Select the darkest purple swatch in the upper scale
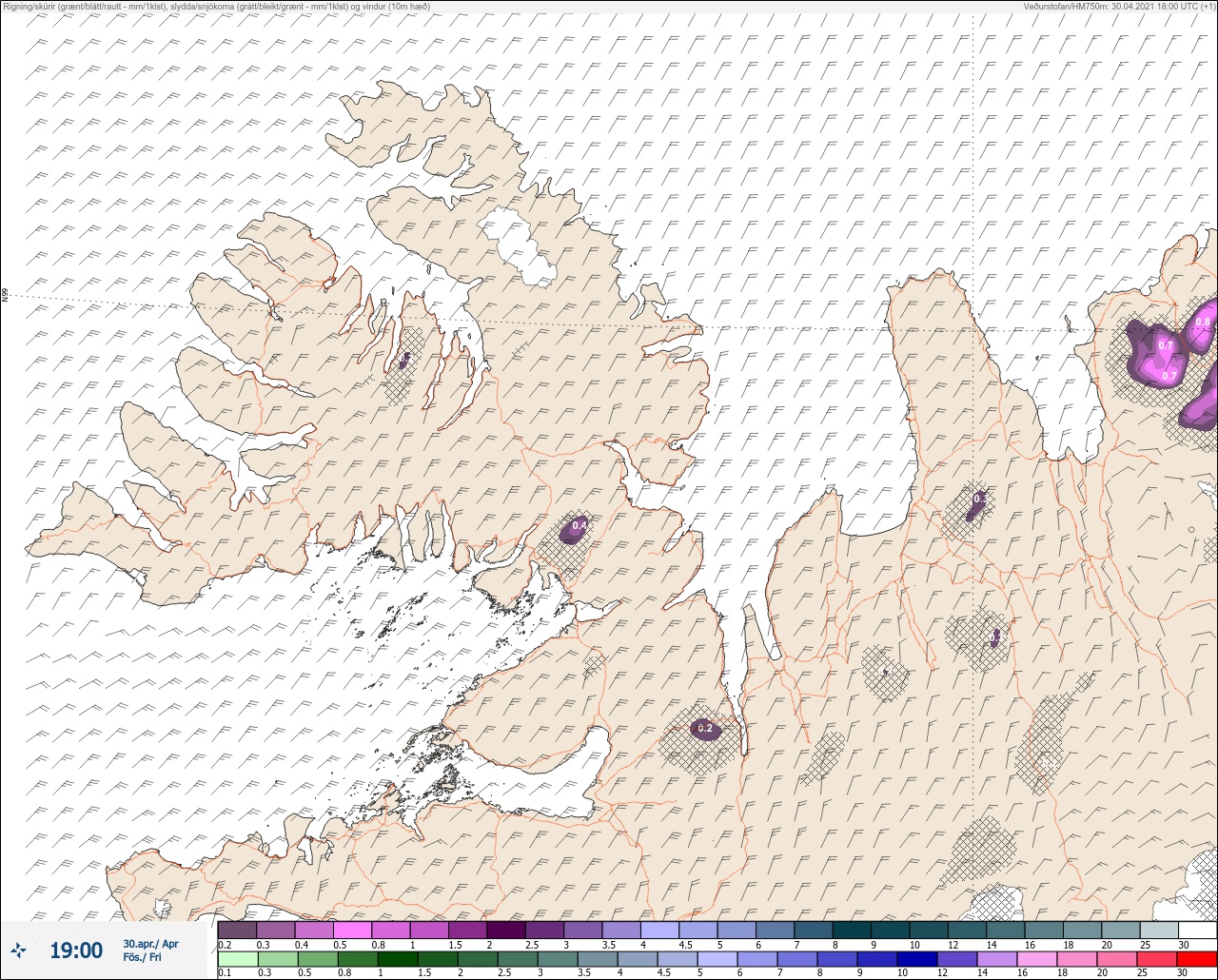Viewport: 1218px width, 980px height. (506, 930)
